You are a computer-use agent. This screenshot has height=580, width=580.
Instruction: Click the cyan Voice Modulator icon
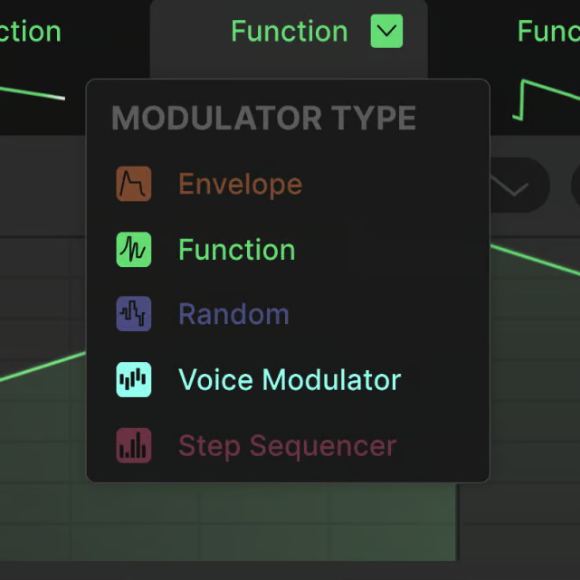pos(134,380)
